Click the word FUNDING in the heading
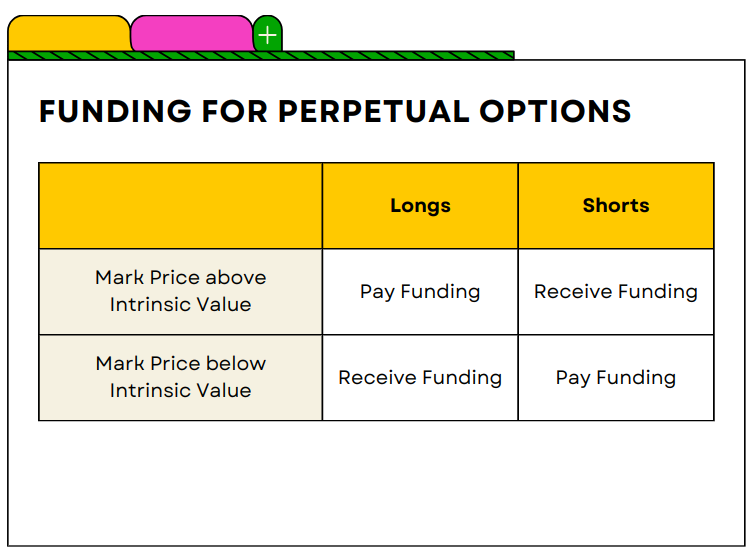This screenshot has height=554, width=752. (x=116, y=111)
